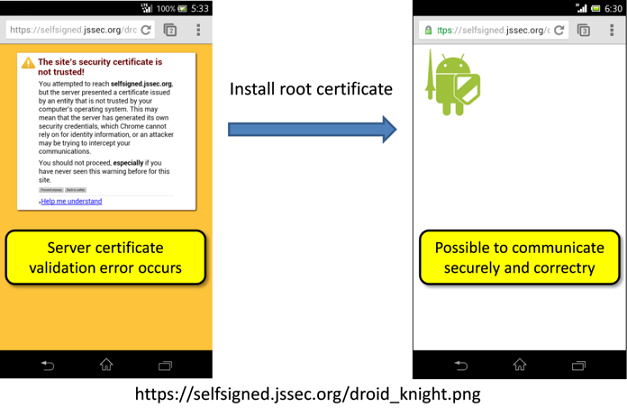627x416 pixels.
Task: Tap the Android back button on right phone
Action: coord(460,365)
